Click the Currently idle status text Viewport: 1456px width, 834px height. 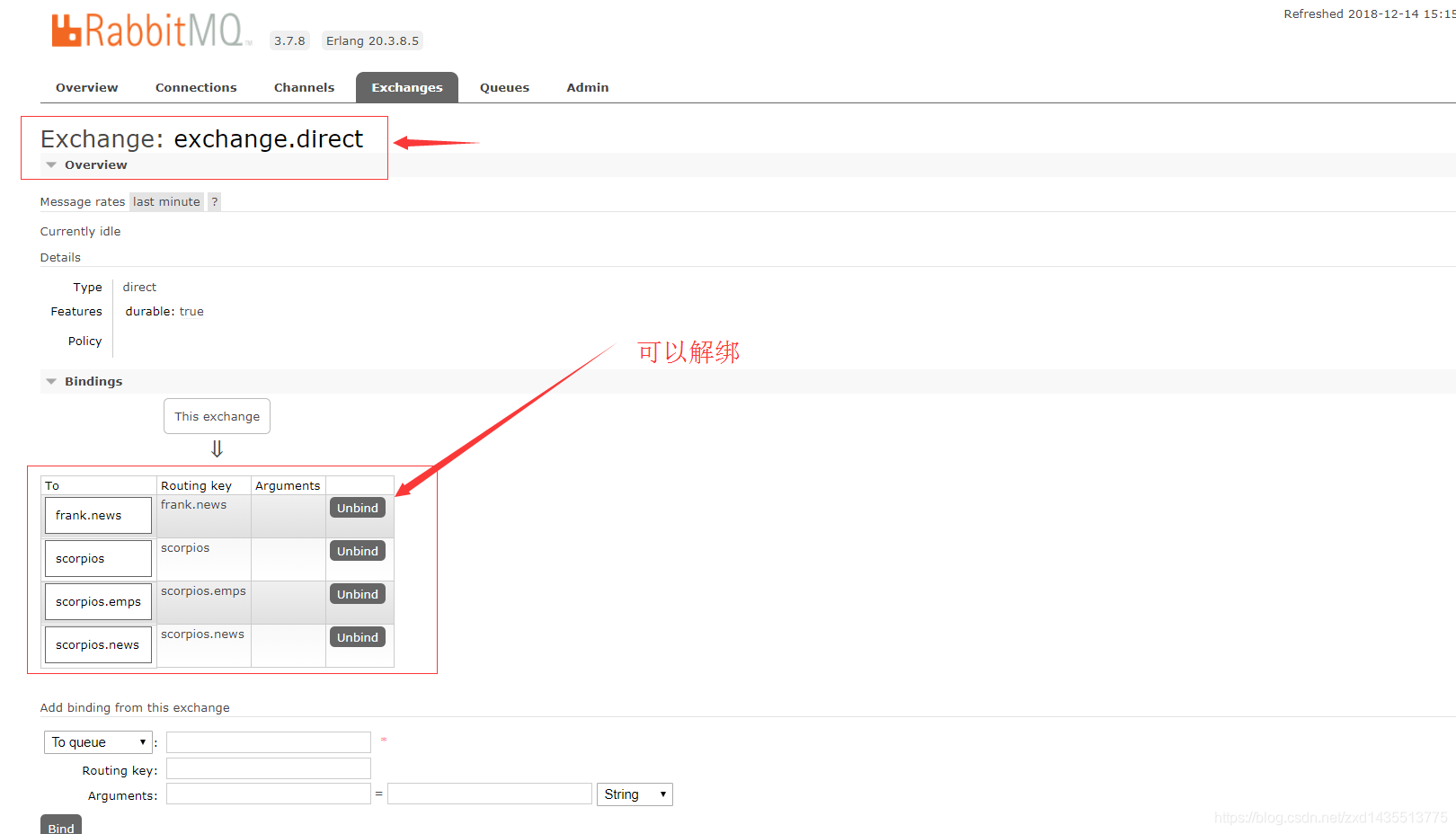(80, 232)
